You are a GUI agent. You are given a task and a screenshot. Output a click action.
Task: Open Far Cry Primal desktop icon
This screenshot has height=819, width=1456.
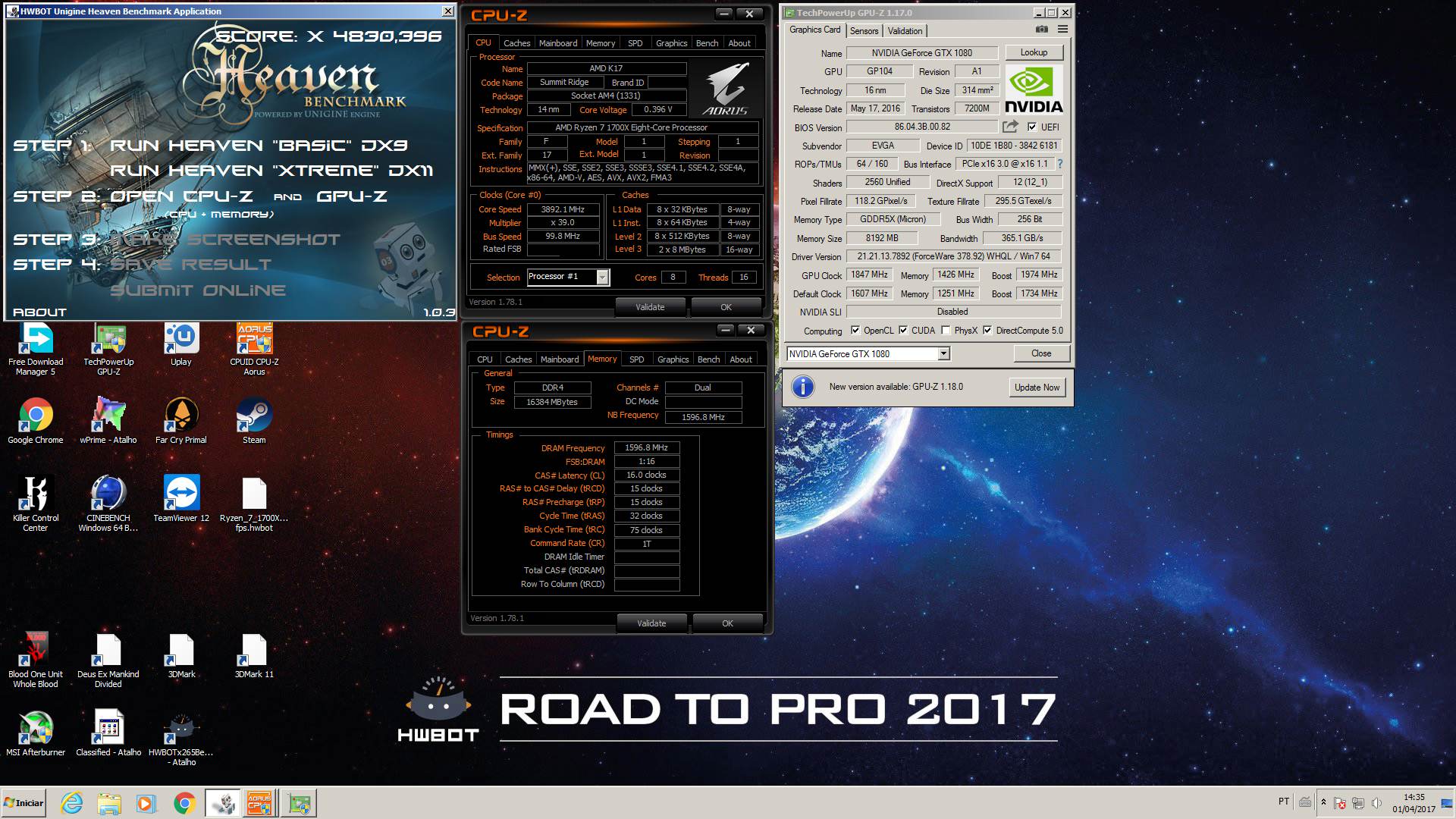(x=181, y=422)
